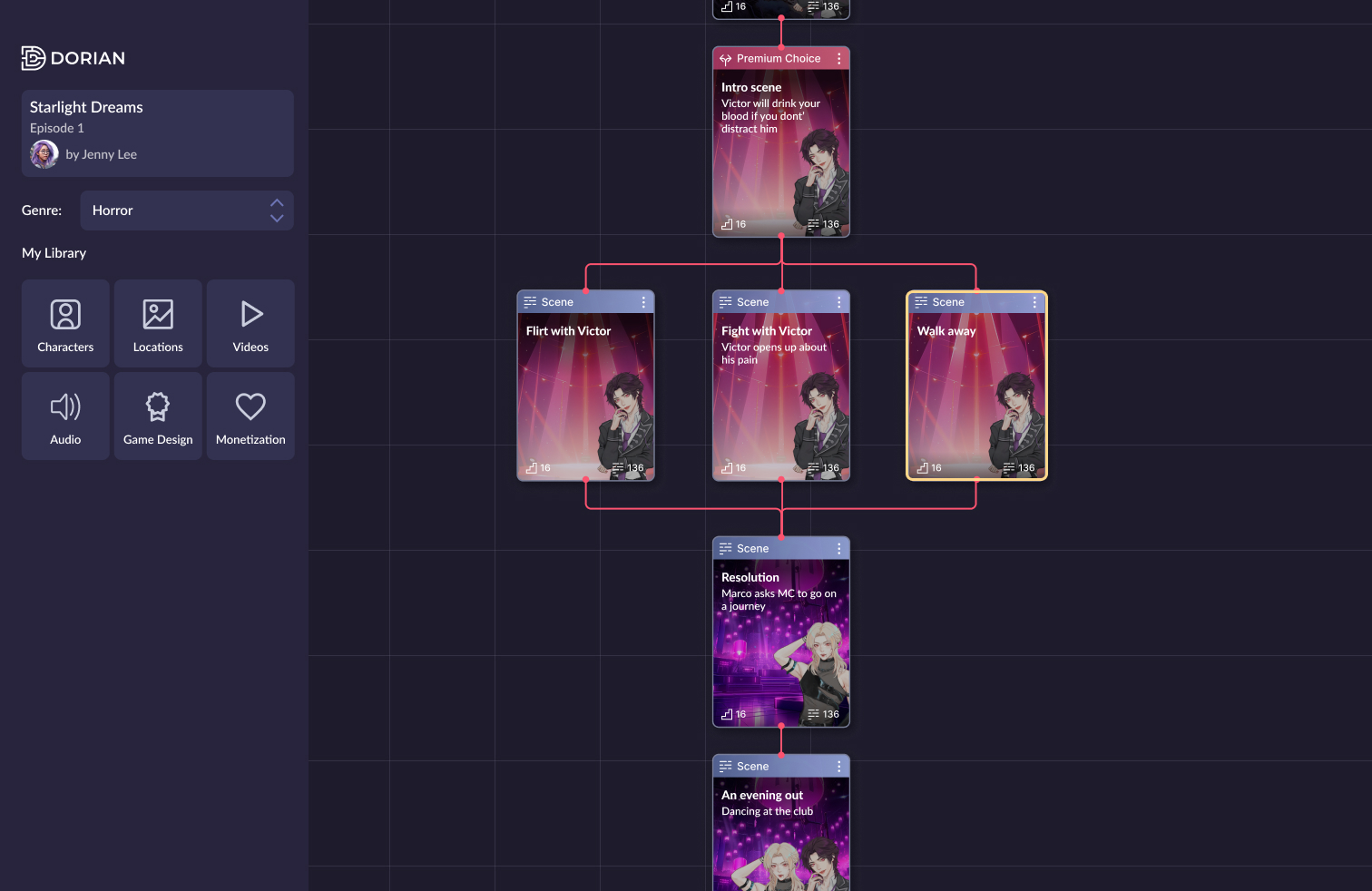Open the Locations library
The image size is (1372, 891).
click(158, 323)
